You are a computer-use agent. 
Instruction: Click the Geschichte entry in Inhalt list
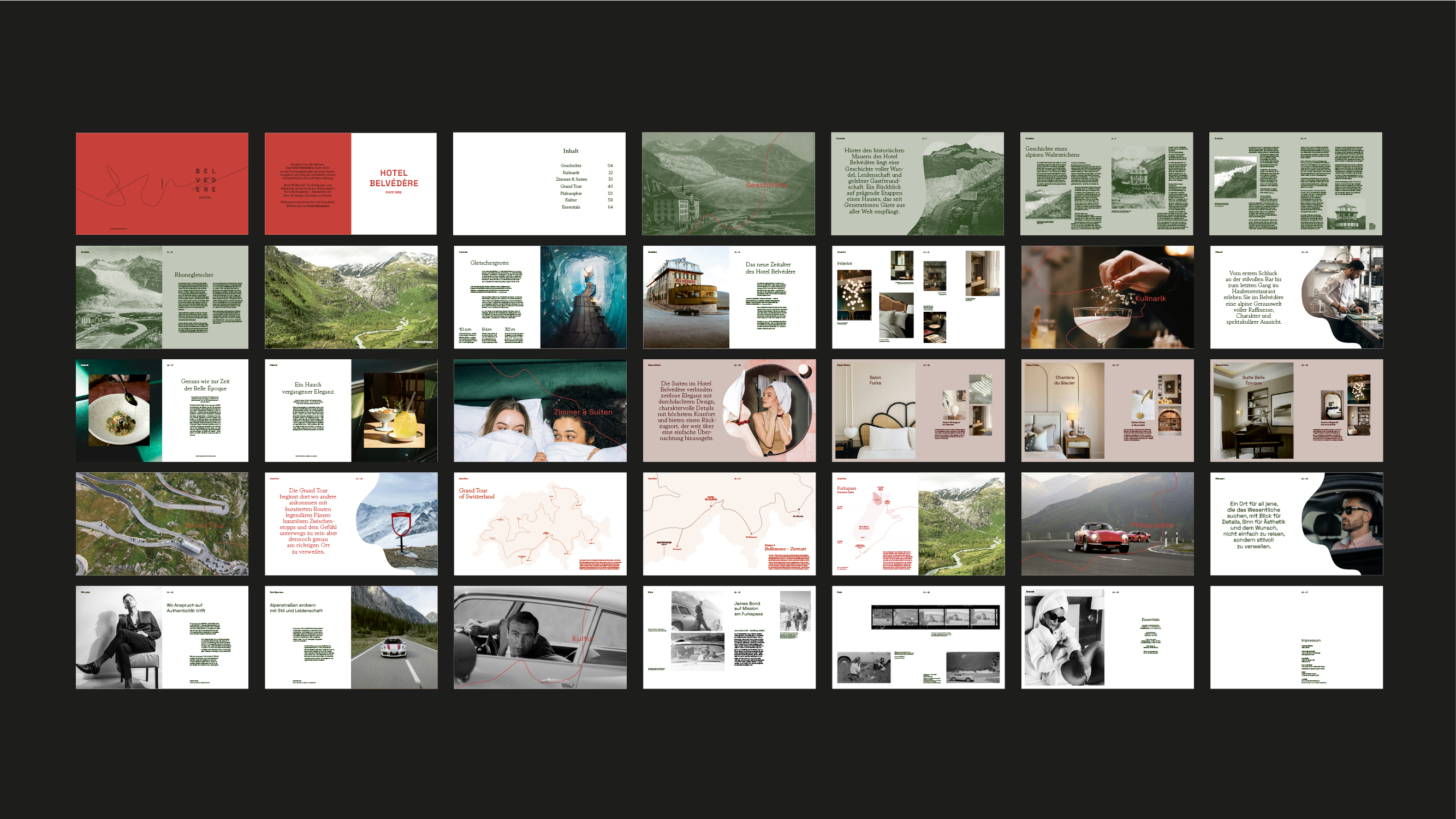pos(571,165)
